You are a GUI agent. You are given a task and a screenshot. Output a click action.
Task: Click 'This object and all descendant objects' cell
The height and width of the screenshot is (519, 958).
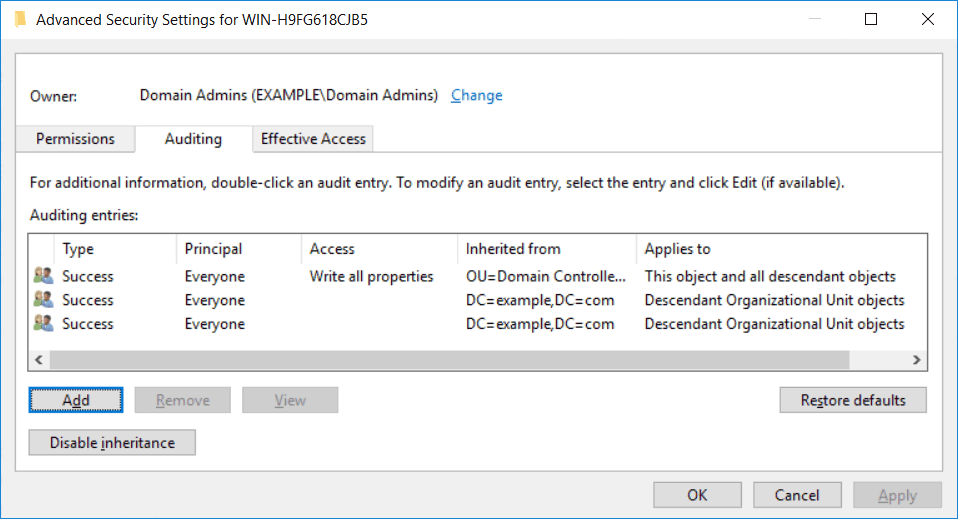point(770,276)
